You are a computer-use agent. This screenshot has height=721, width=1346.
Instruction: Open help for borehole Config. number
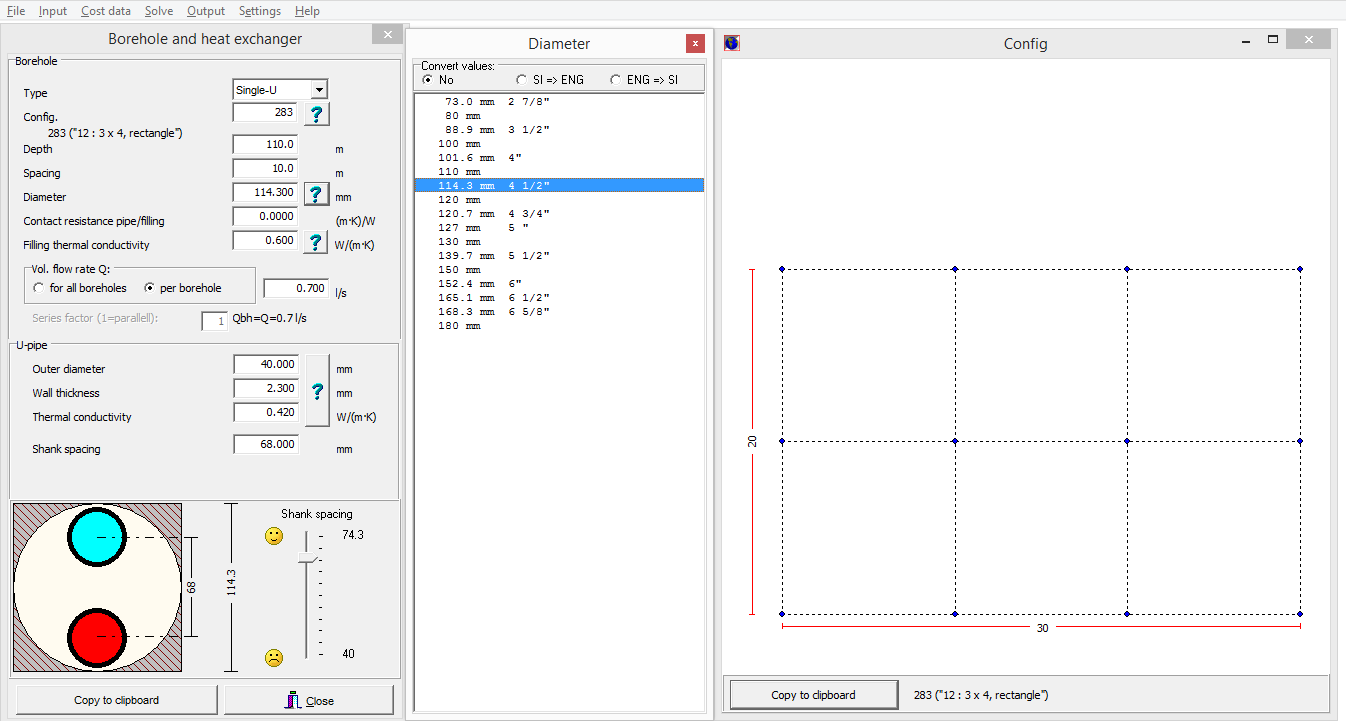[x=317, y=113]
